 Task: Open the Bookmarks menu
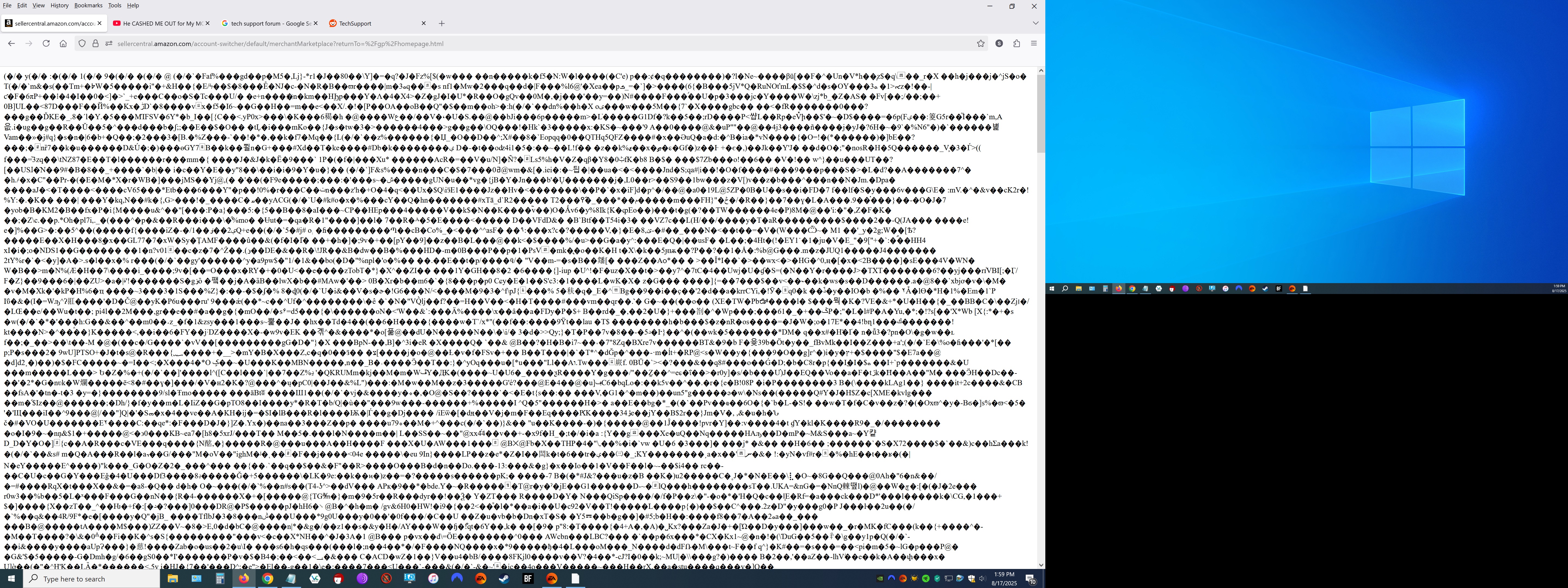pyautogui.click(x=88, y=5)
